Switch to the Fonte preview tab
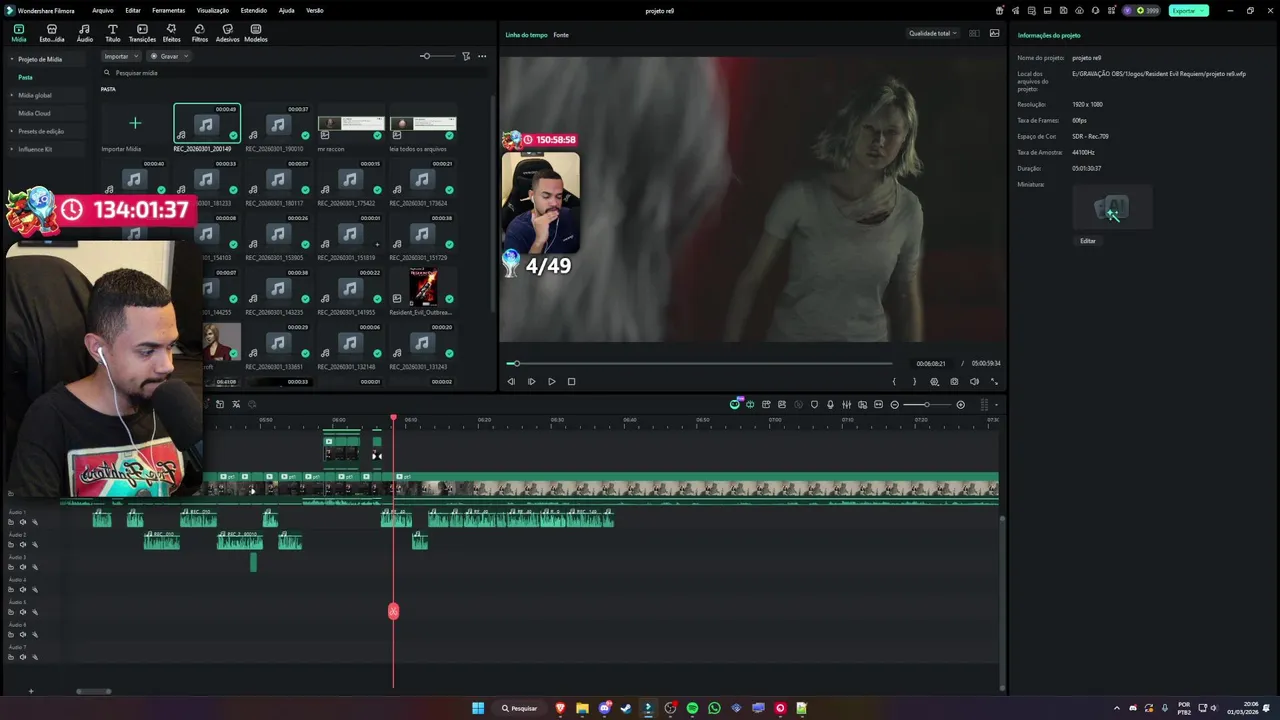The width and height of the screenshot is (1280, 720). (561, 35)
